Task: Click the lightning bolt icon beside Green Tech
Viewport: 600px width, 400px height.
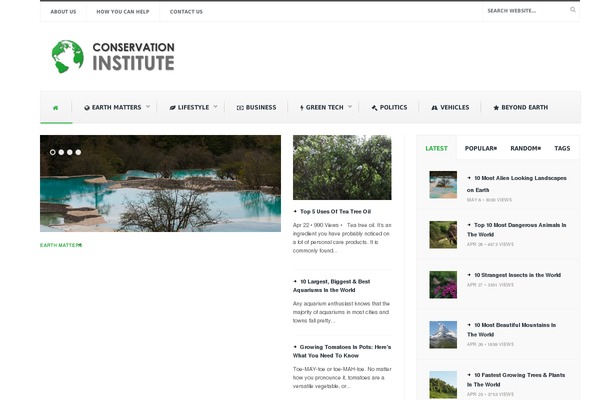Action: tap(302, 108)
